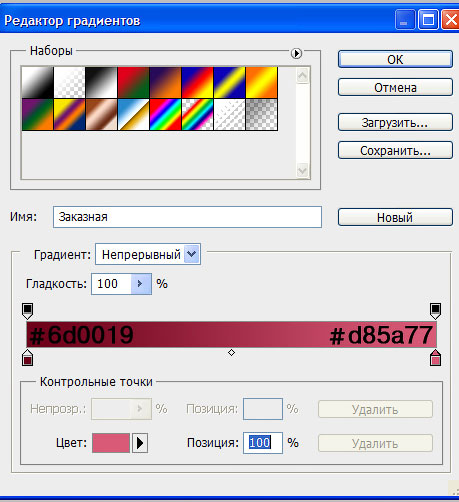Close the Редактор градиентов dialog

450,20
